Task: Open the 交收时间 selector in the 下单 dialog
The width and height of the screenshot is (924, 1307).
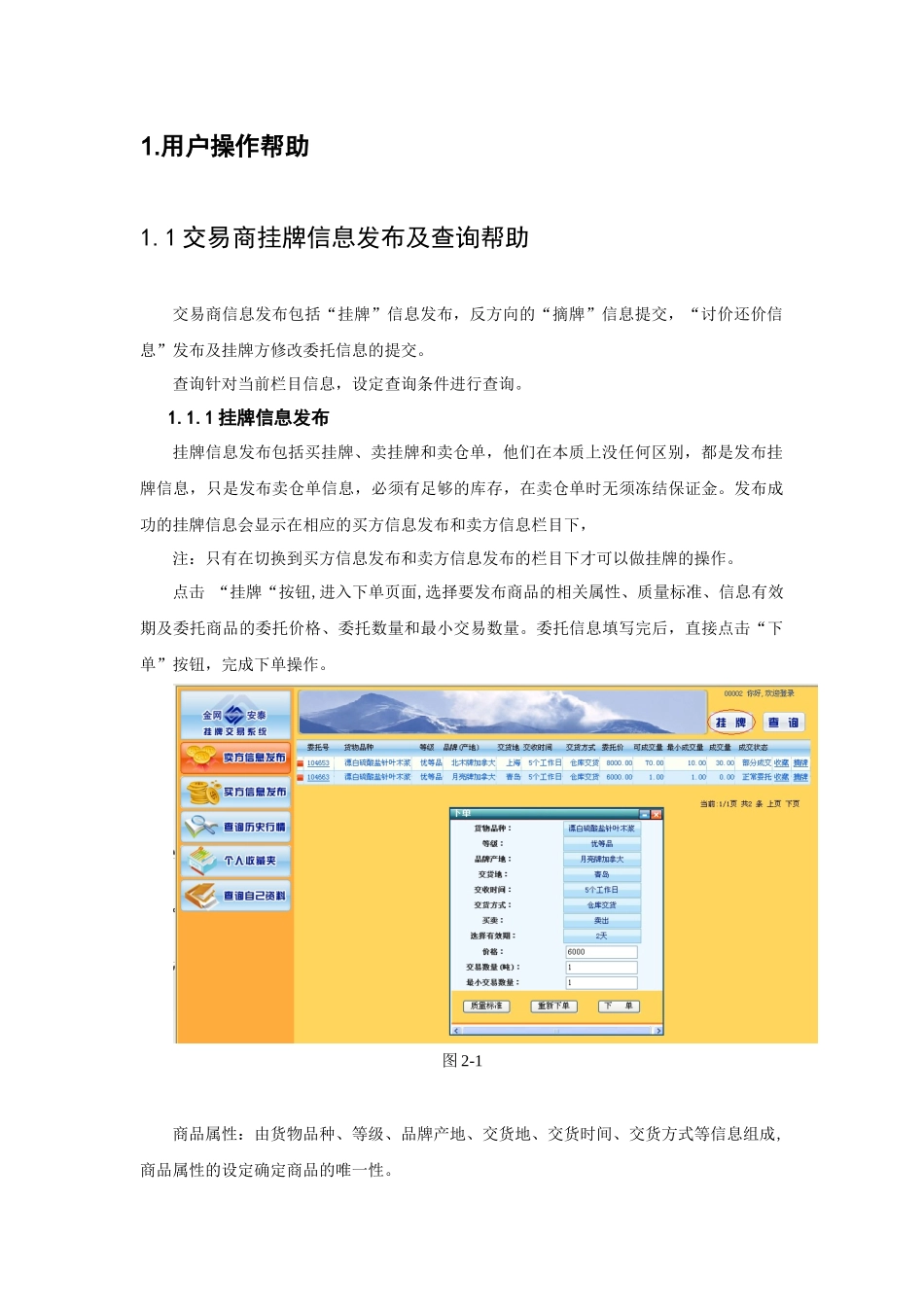Action: 602,890
